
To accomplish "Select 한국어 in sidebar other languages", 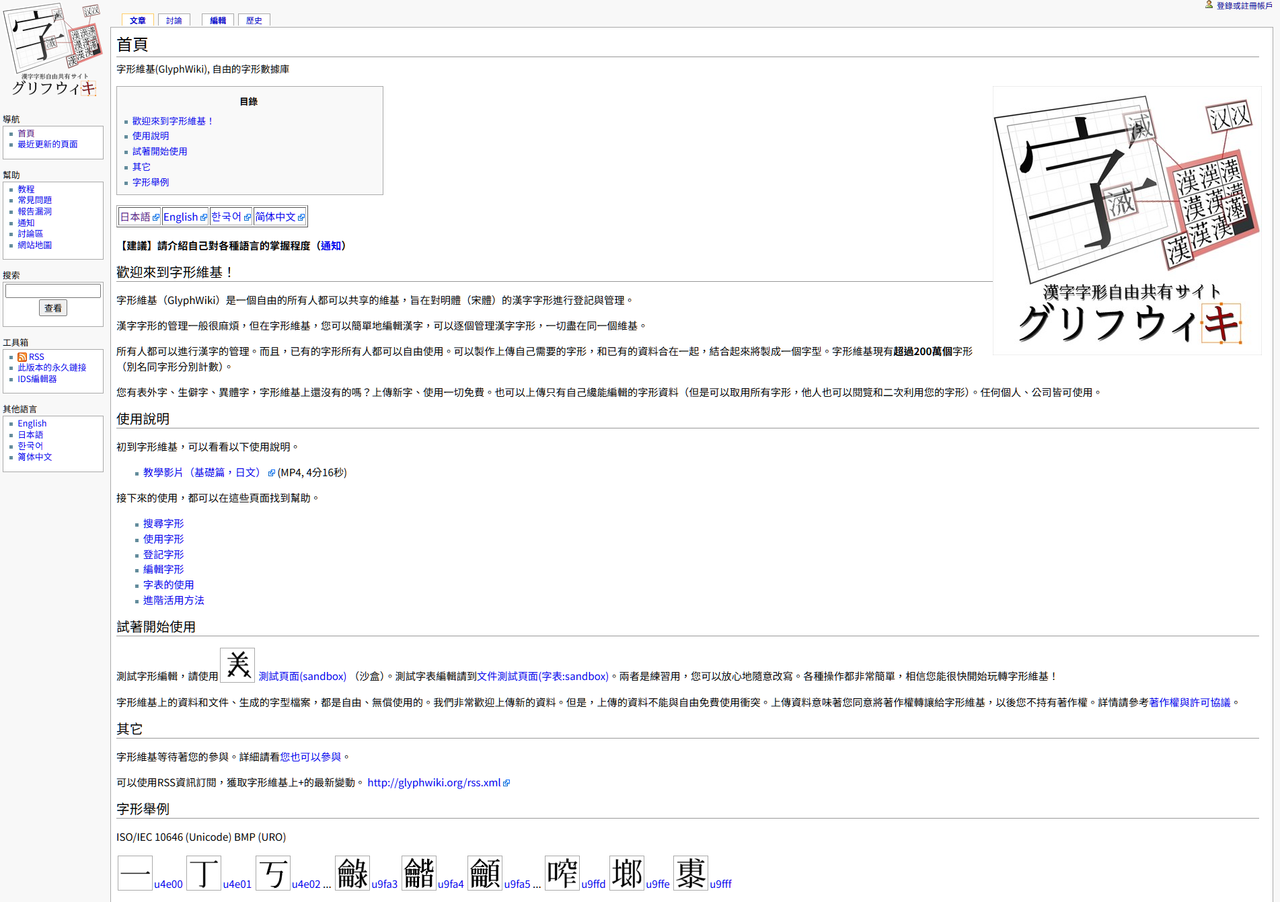I will [x=30, y=446].
